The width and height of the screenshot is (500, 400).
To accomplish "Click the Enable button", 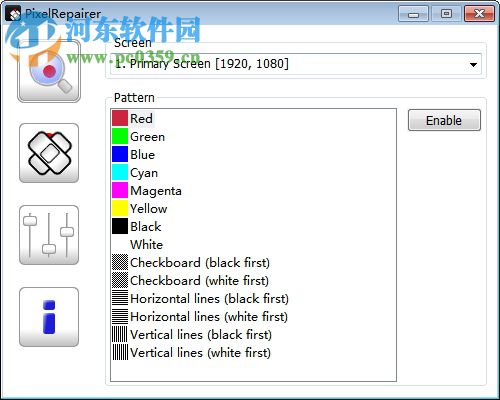I will (x=444, y=120).
